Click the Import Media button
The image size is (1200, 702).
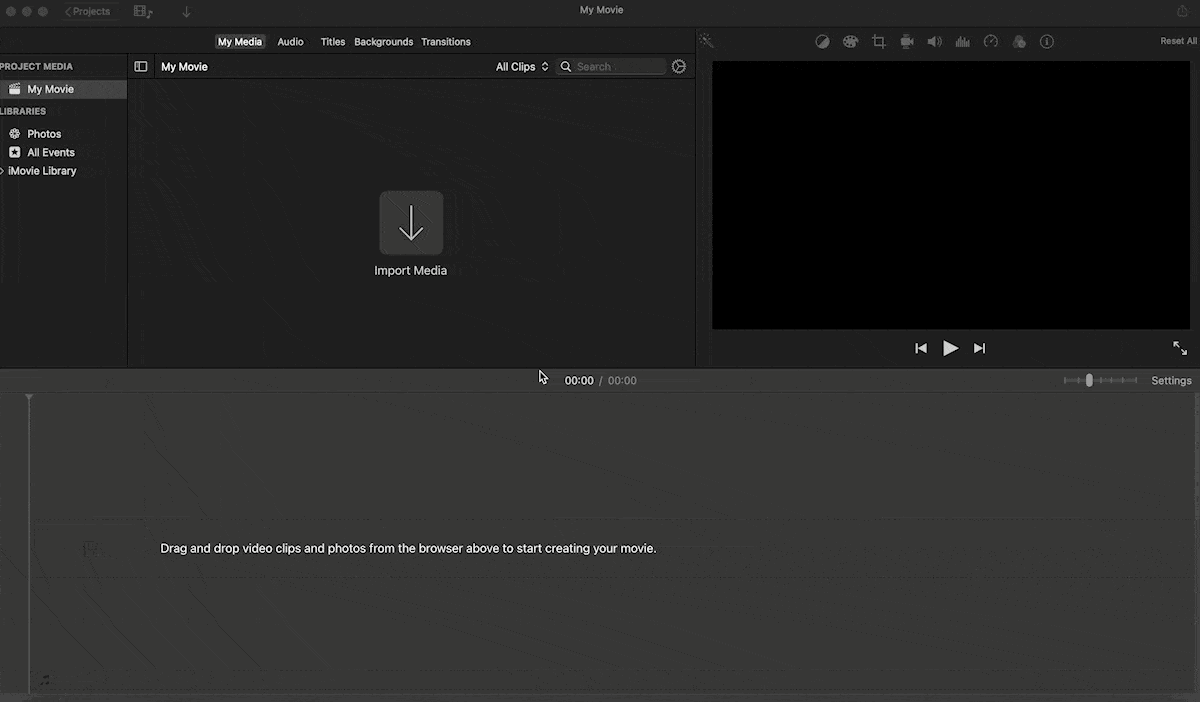tap(411, 223)
